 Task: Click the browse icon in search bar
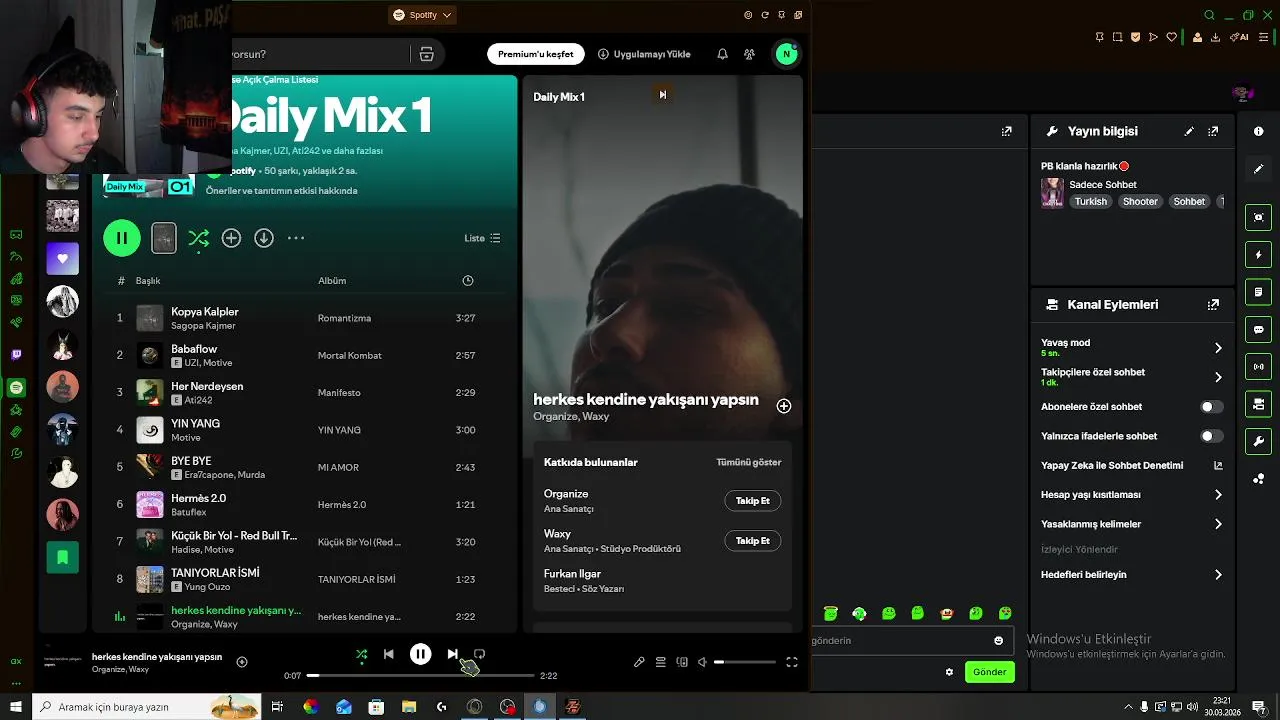(x=426, y=54)
